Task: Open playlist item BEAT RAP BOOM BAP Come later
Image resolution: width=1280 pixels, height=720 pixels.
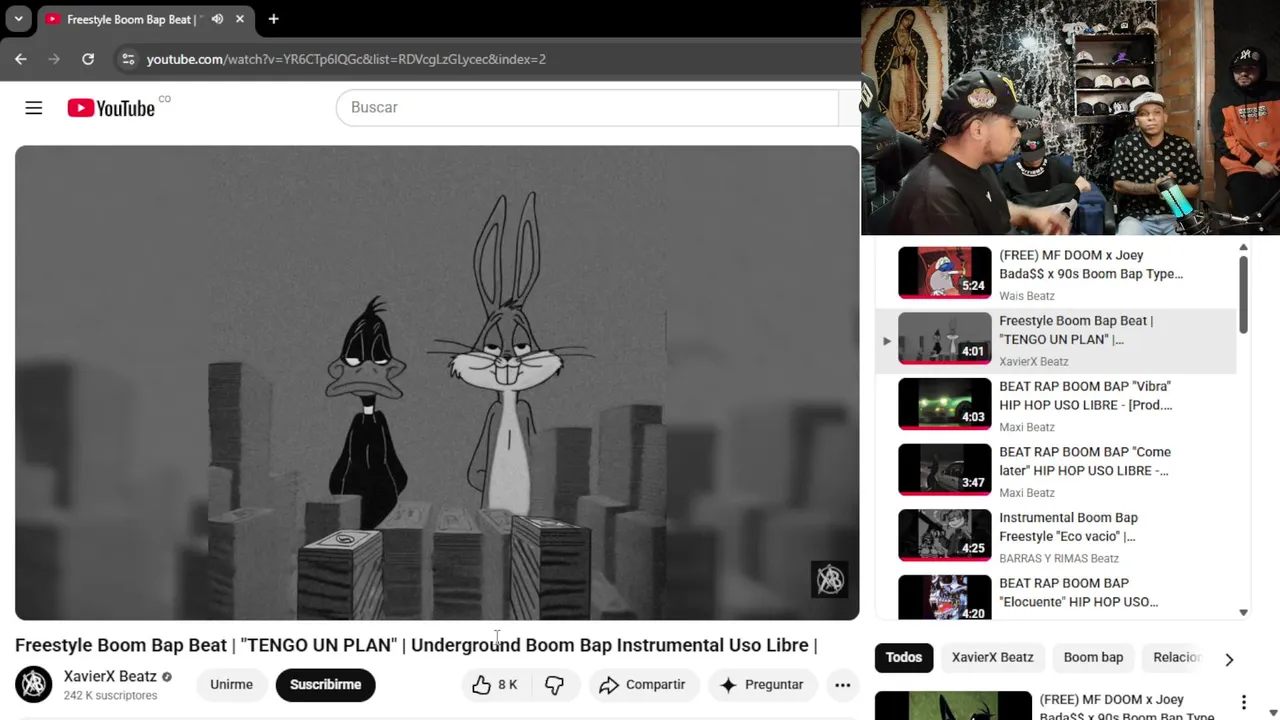Action: pyautogui.click(x=1055, y=471)
